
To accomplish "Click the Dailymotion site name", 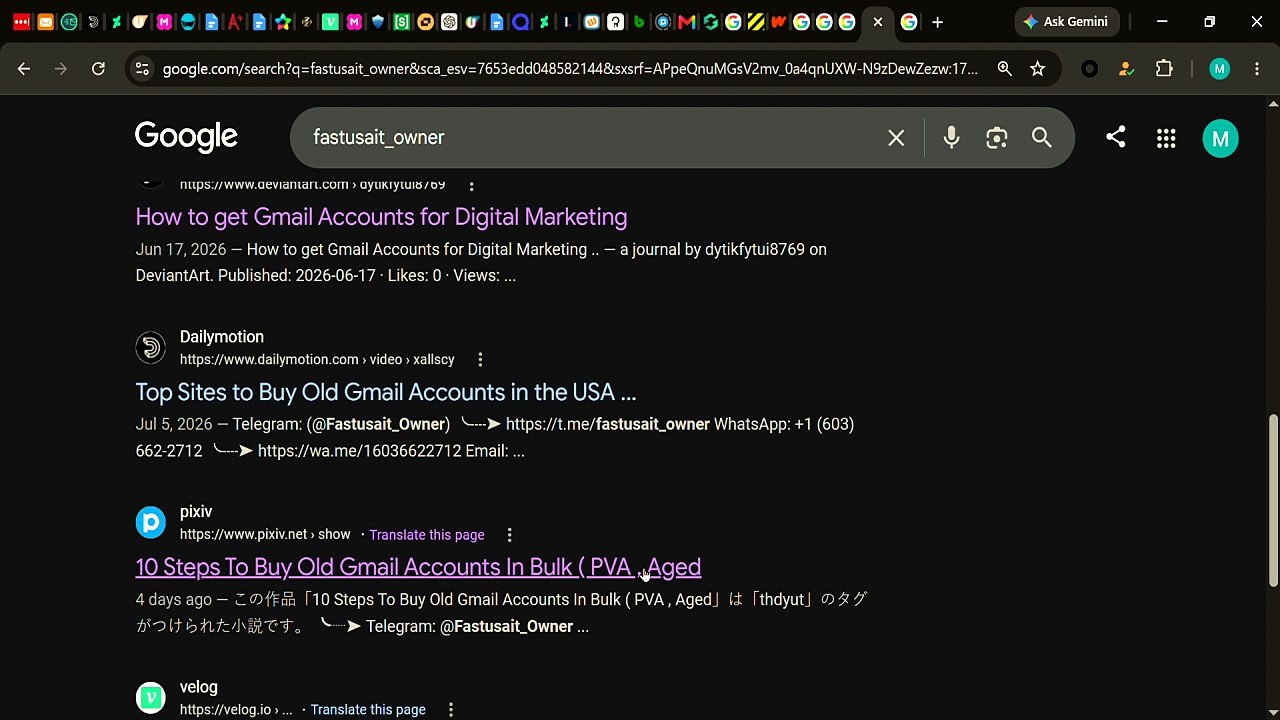I will 222,337.
